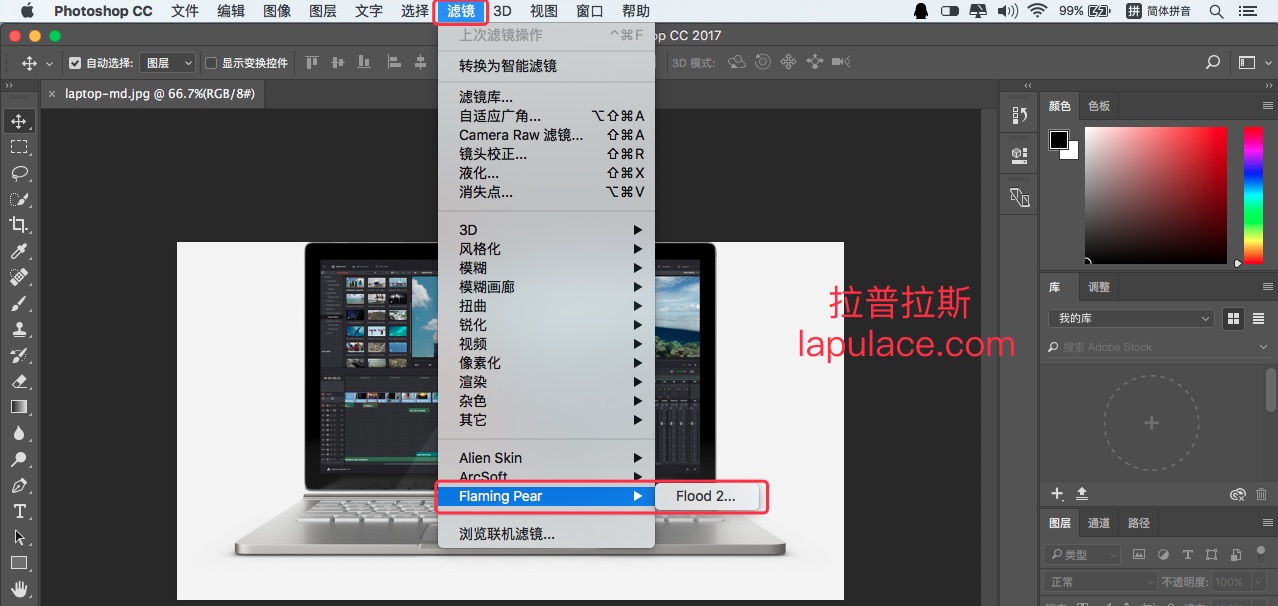Select the Crop tool
This screenshot has height=606, width=1278.
[19, 225]
